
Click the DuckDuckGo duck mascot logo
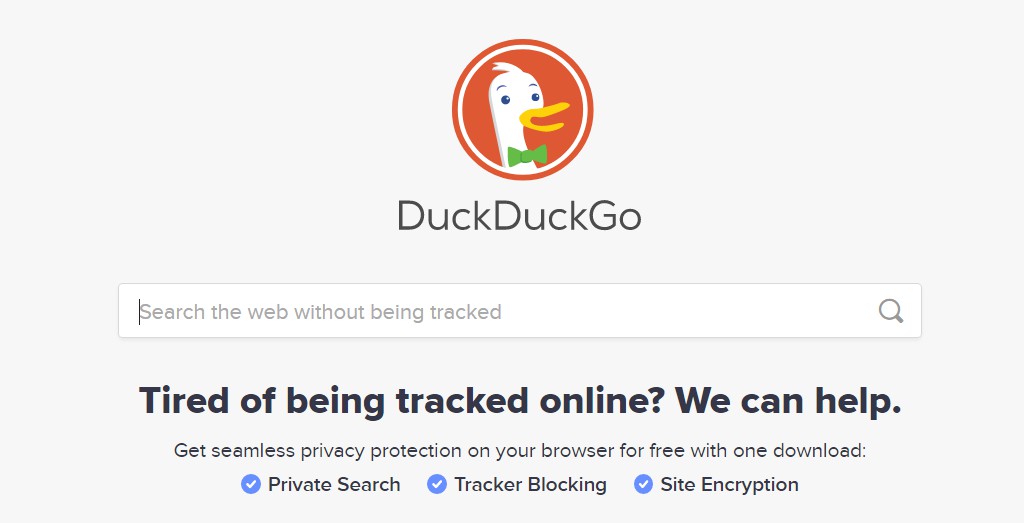pos(522,110)
